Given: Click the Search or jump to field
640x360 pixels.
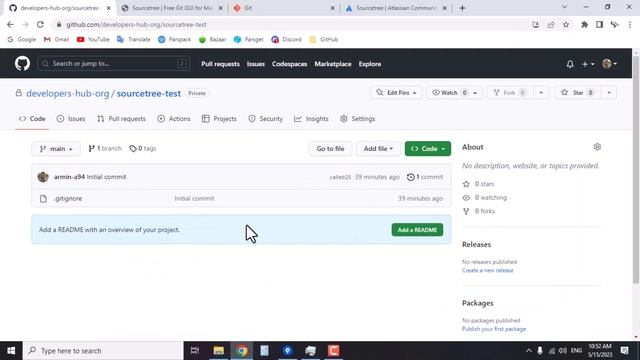Looking at the screenshot, I should [x=113, y=64].
